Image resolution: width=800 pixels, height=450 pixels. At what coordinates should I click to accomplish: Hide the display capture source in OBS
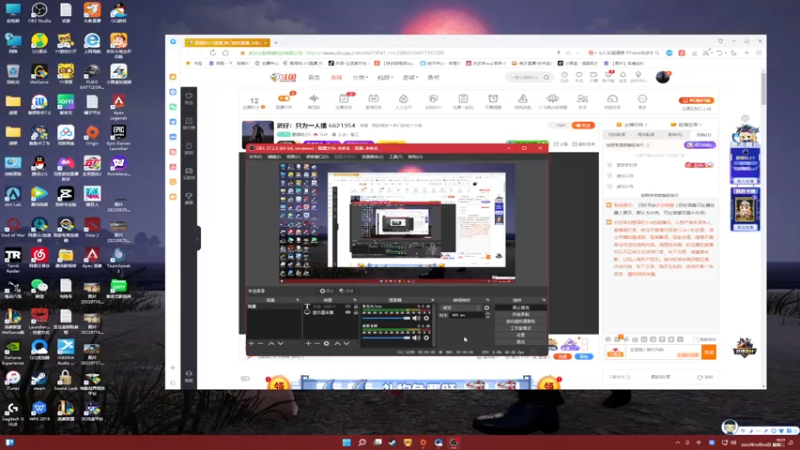click(348, 313)
